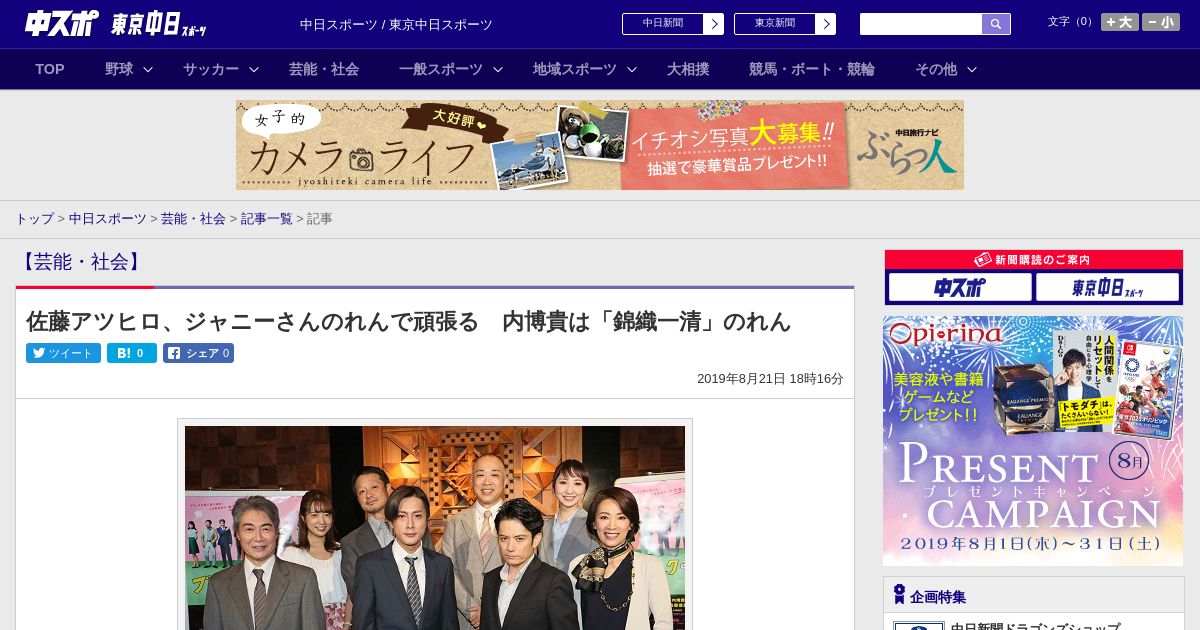
Task: Click the article headline about 佐藤アツヒロ
Action: point(408,321)
